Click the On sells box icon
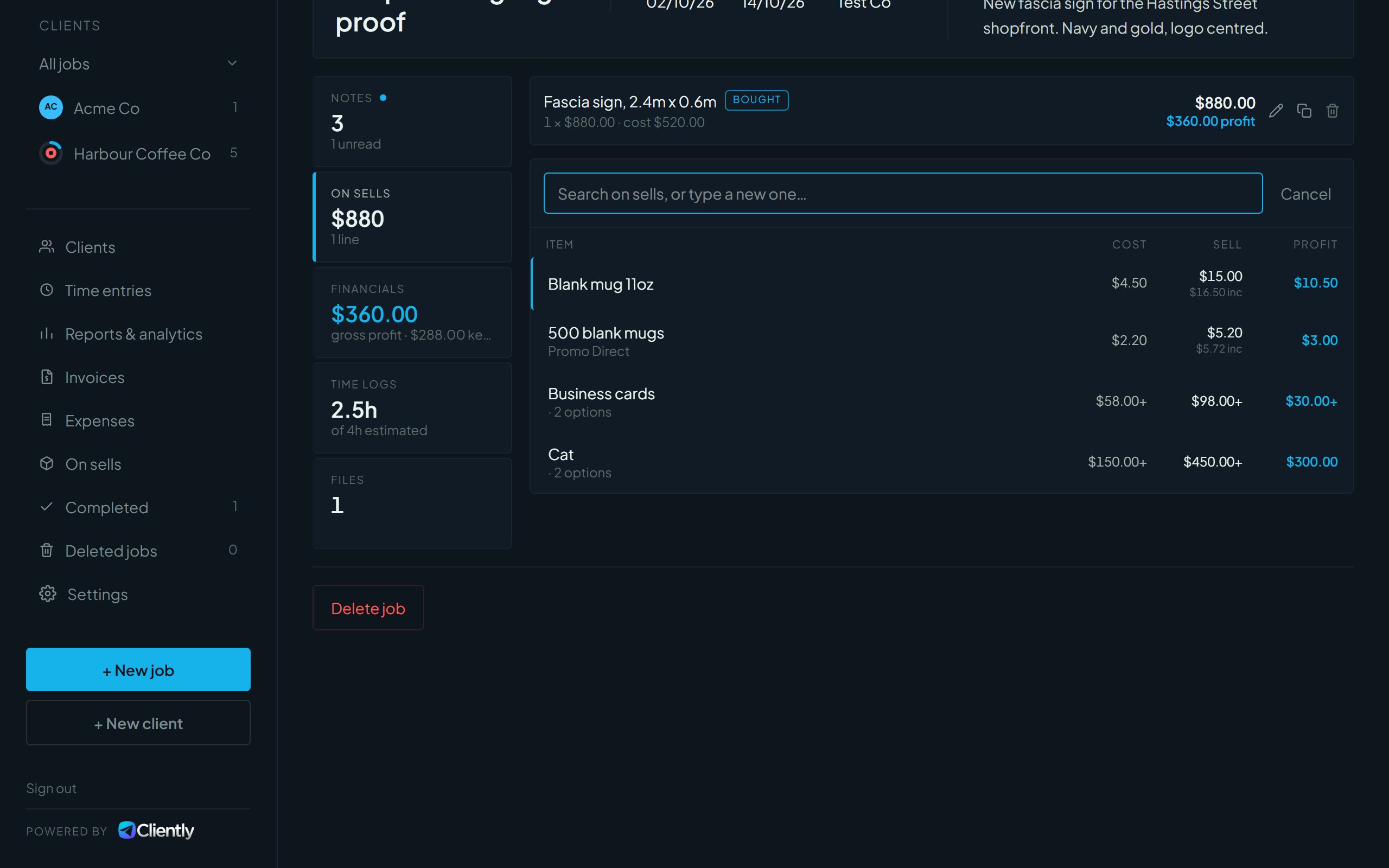Viewport: 1389px width, 868px height. 47,463
